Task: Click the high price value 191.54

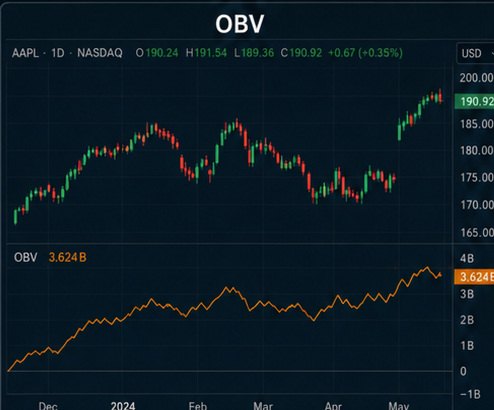Action: click(x=211, y=53)
